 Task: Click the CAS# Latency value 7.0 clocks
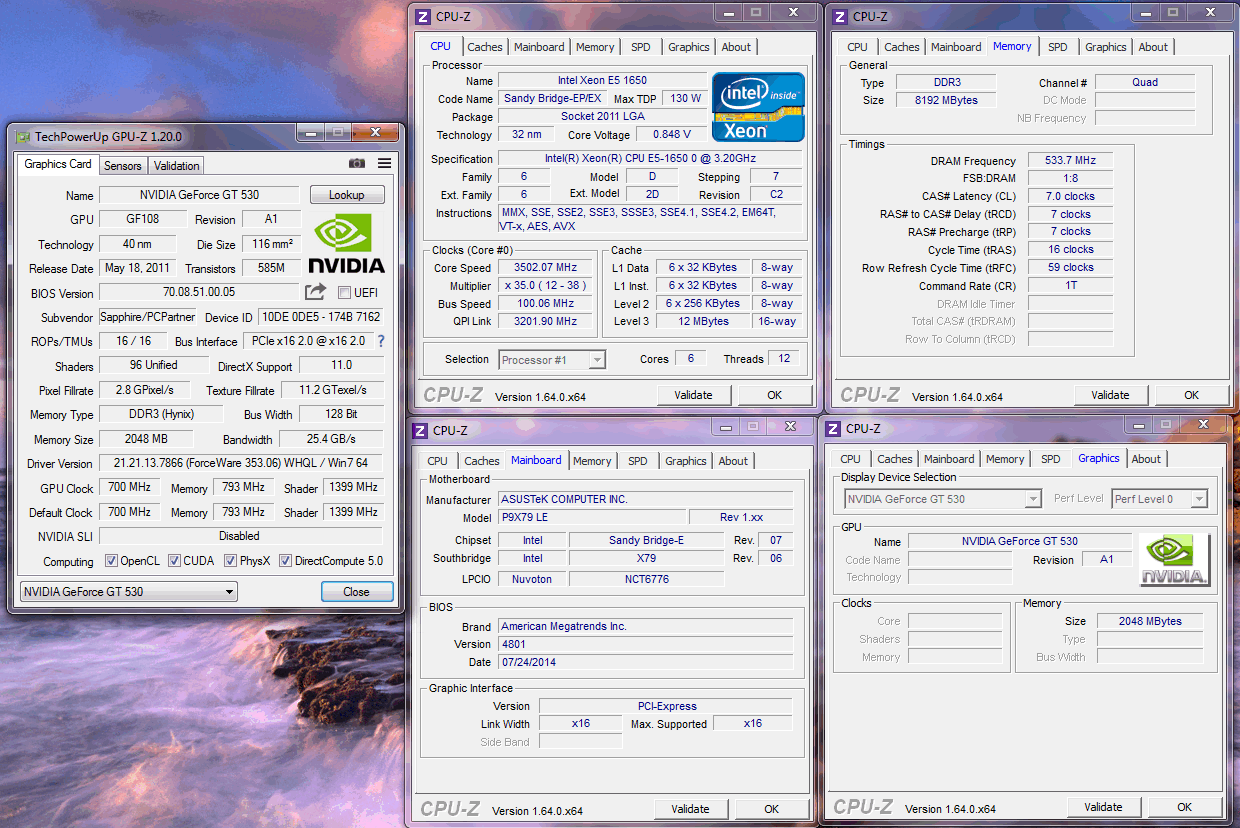(x=1070, y=196)
